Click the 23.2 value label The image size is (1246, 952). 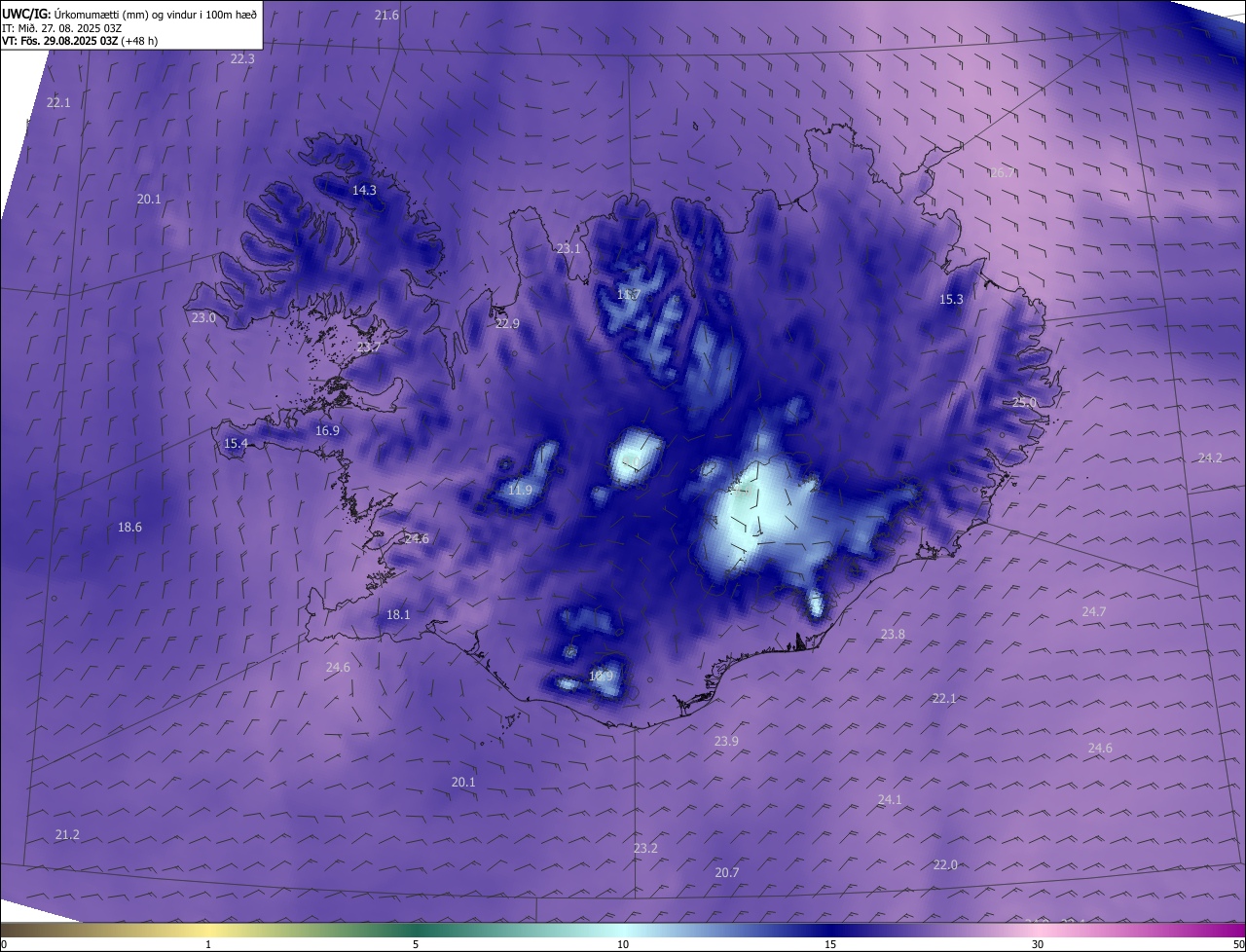click(645, 848)
